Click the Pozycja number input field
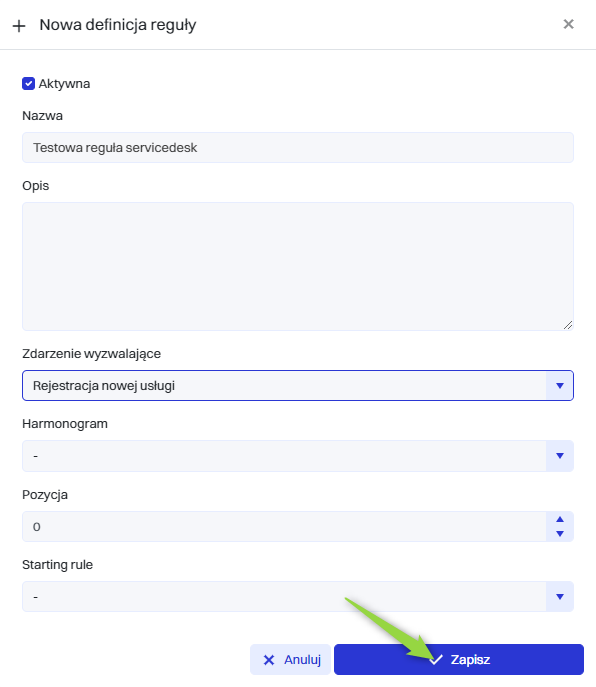596x687 pixels. [284, 526]
